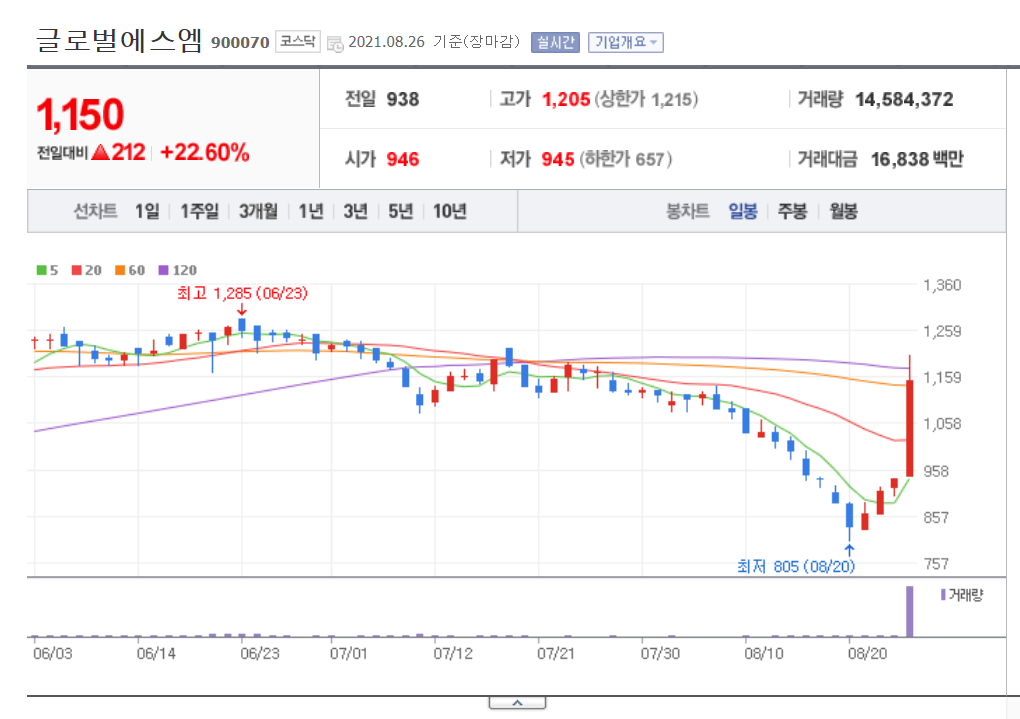The image size is (1020, 719).
Task: Click the calendar icon beside 2021.08.26
Action: click(x=335, y=44)
